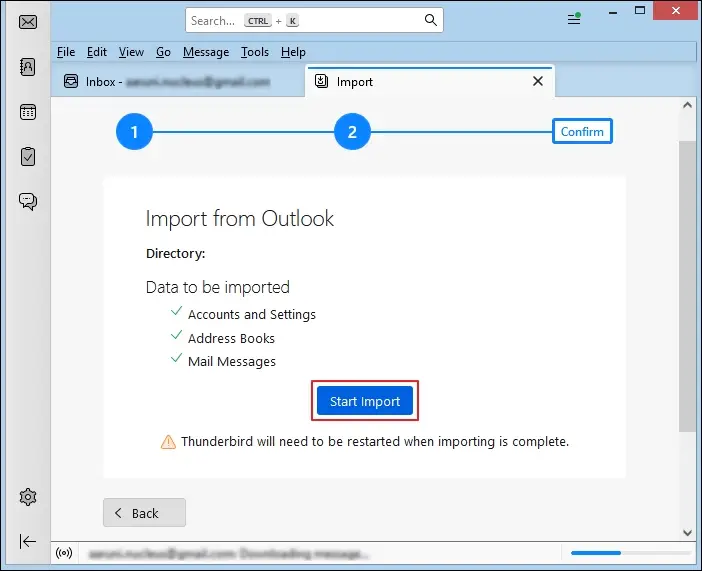This screenshot has height=571, width=702.
Task: Click the Inbox tab tray icon
Action: 71,81
